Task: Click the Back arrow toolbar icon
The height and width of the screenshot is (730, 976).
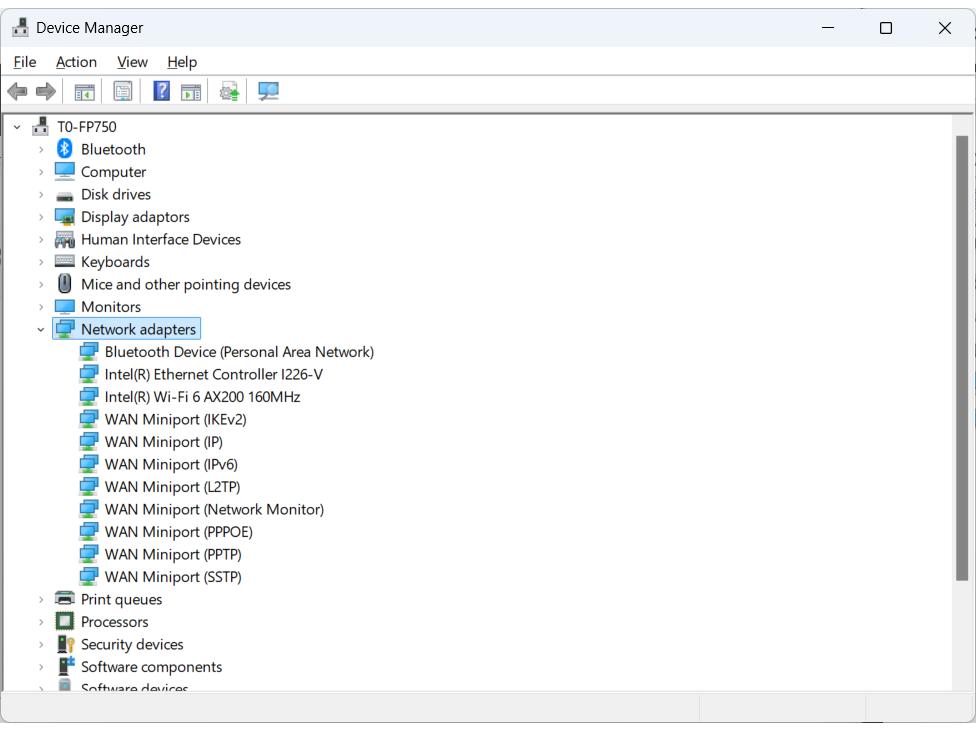Action: pyautogui.click(x=17, y=91)
